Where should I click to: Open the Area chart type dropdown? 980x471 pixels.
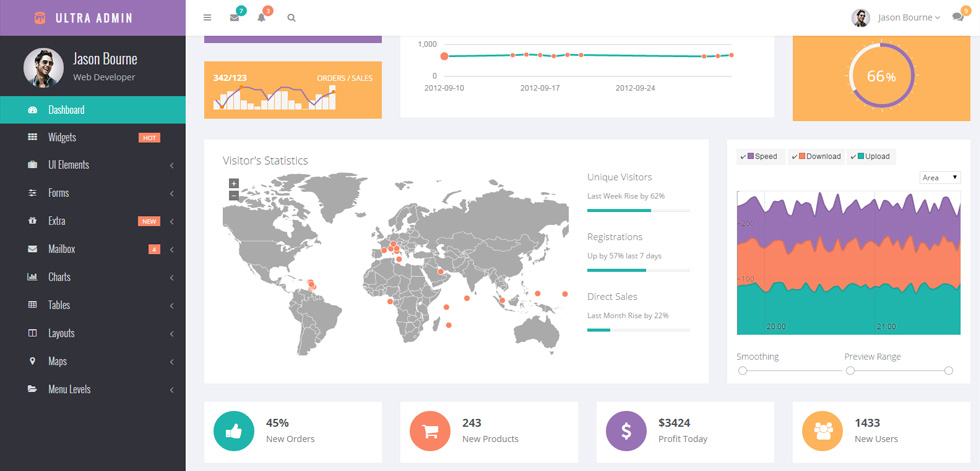(x=940, y=177)
